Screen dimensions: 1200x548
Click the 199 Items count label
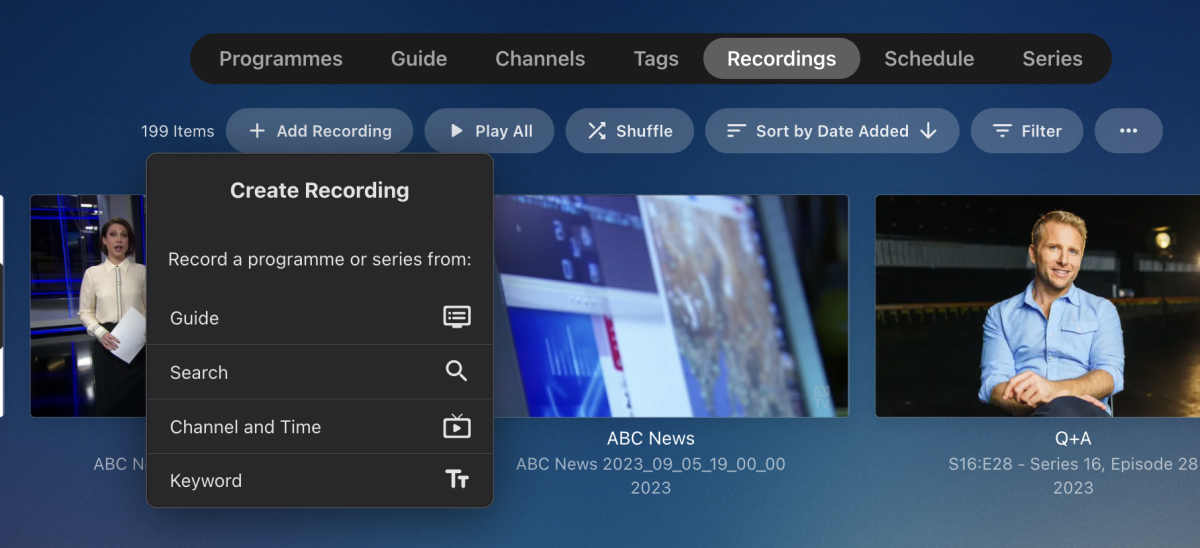(177, 131)
